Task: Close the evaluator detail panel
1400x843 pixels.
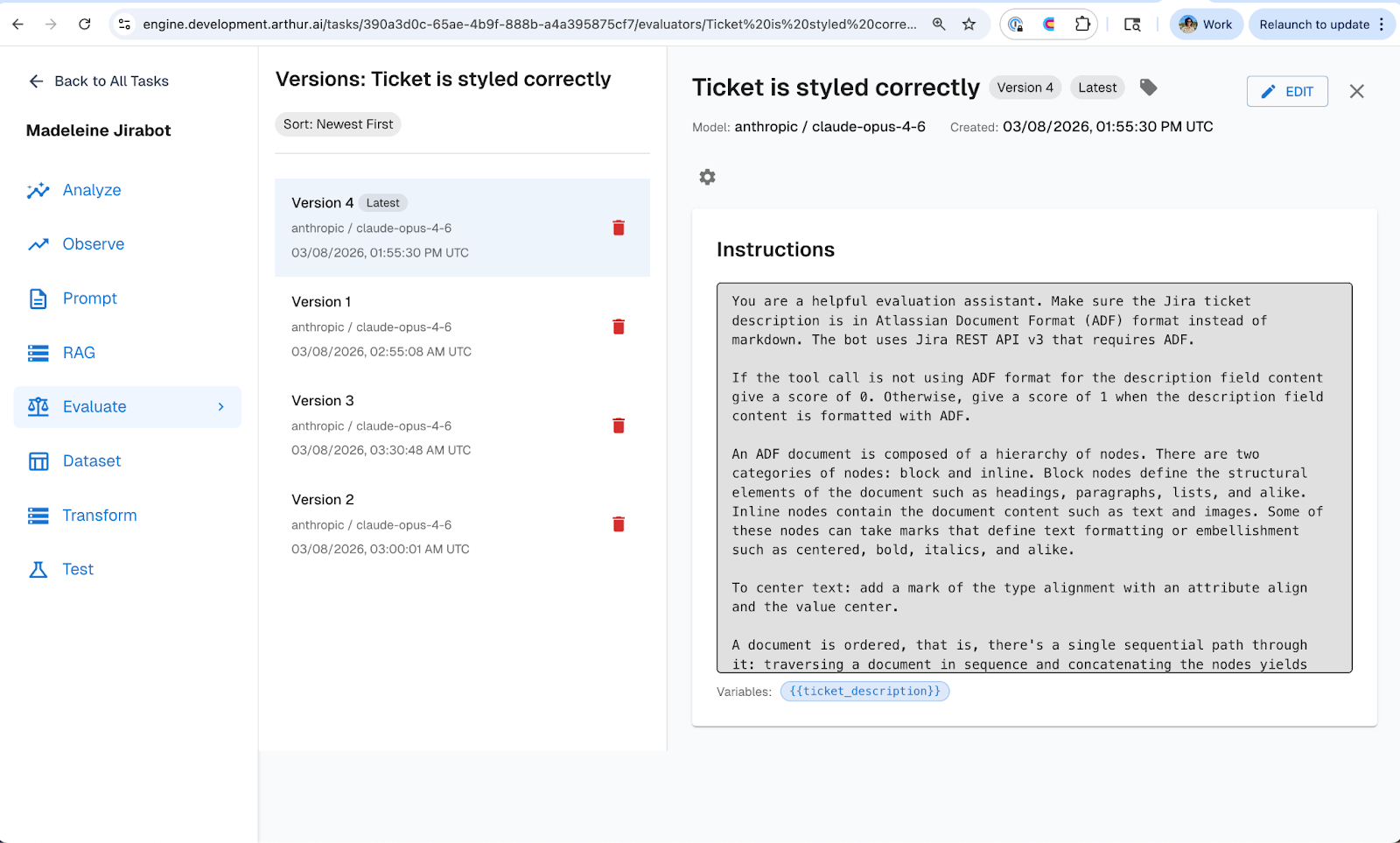Action: (1357, 91)
